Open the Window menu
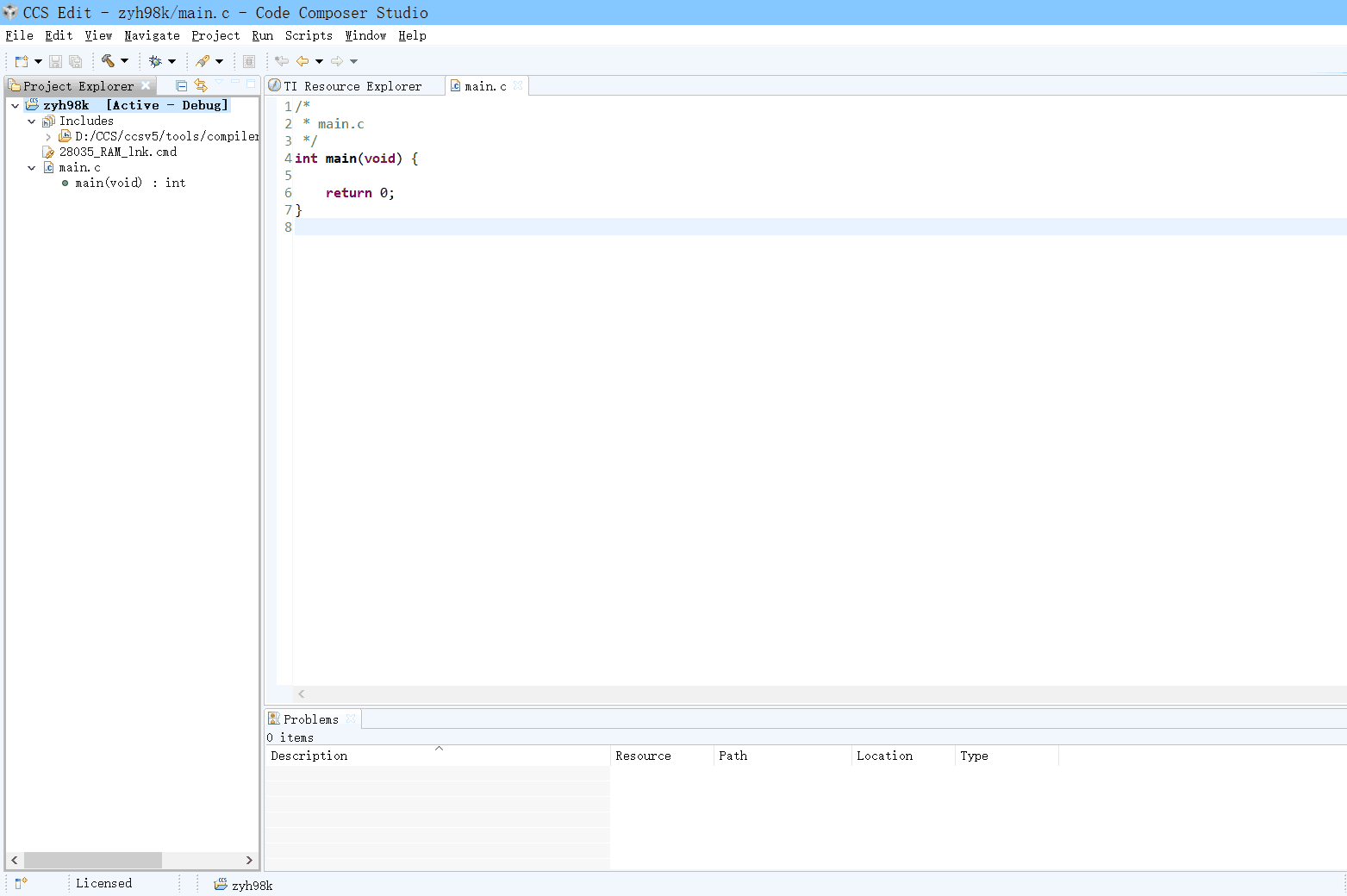1347x896 pixels. [365, 35]
